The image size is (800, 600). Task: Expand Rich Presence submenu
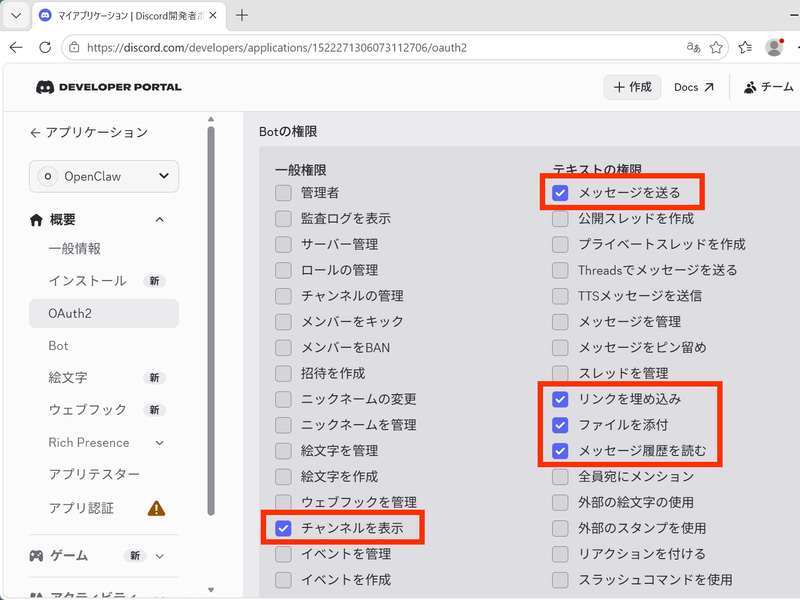160,443
